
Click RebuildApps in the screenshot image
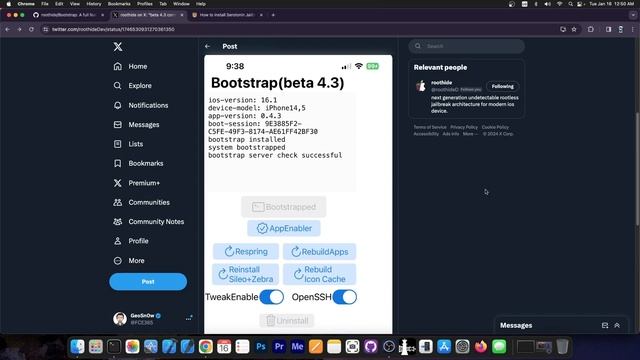click(320, 251)
